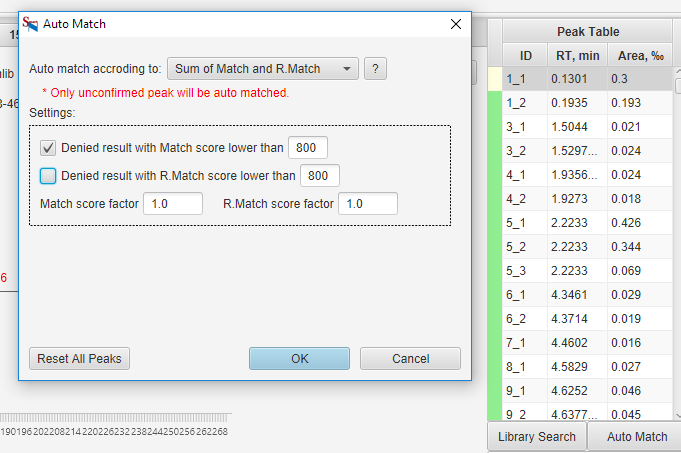
Task: Edit the R.Match score factor field
Action: pyautogui.click(x=368, y=204)
